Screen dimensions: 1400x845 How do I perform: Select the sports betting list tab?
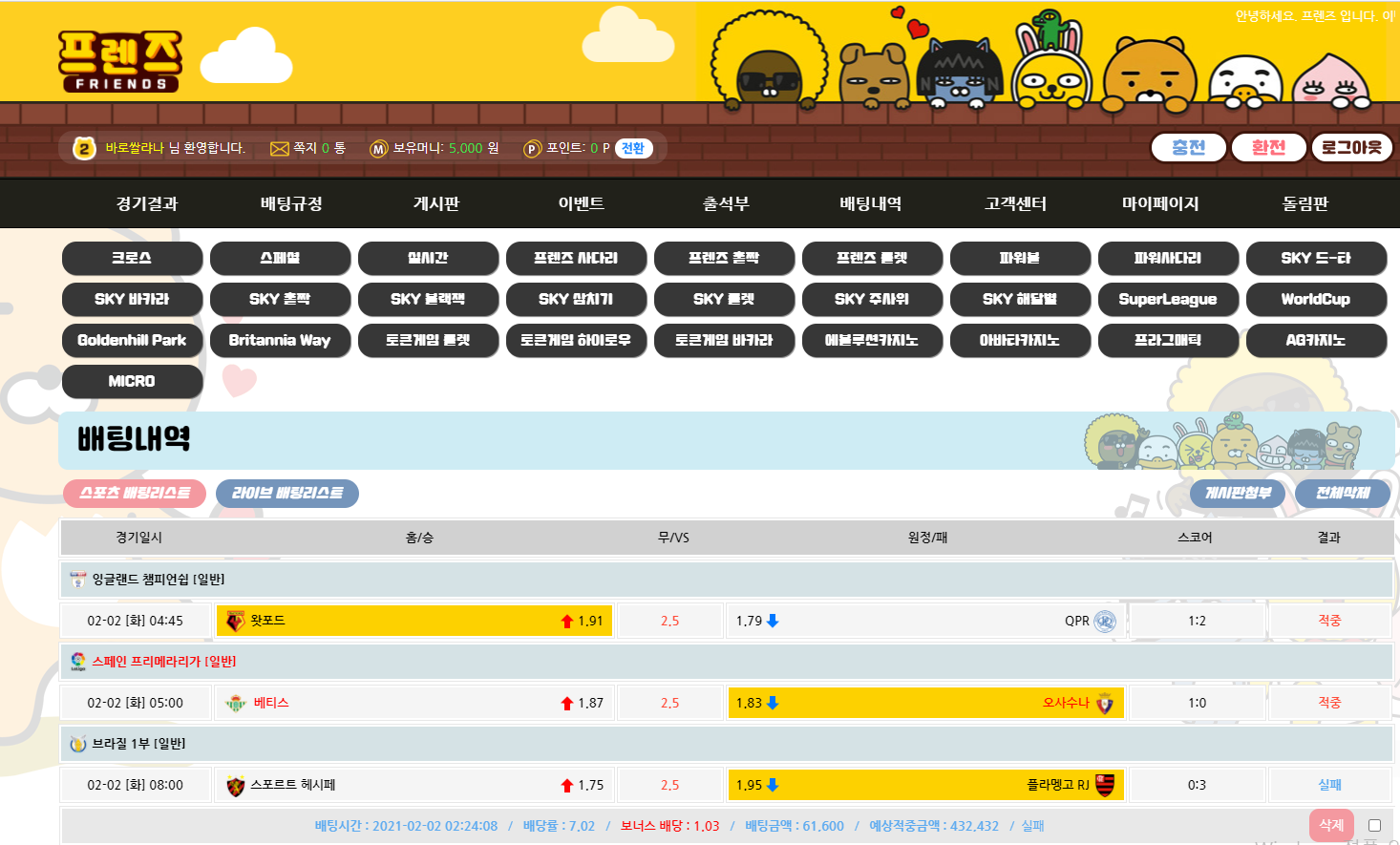click(135, 494)
